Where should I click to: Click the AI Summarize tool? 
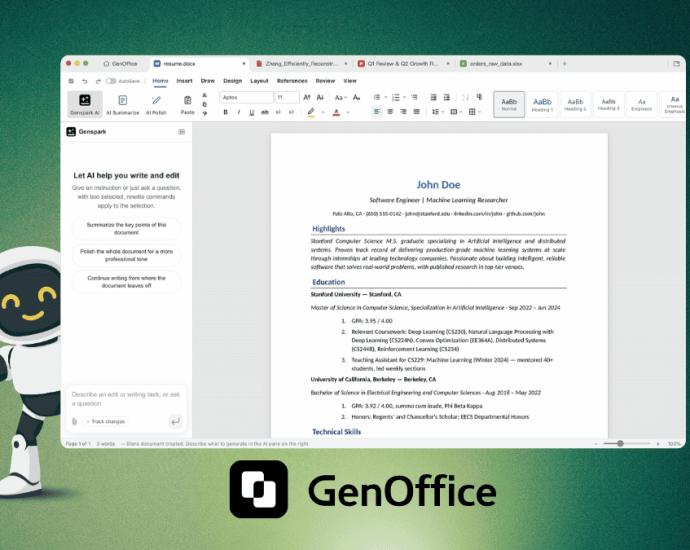[x=123, y=104]
